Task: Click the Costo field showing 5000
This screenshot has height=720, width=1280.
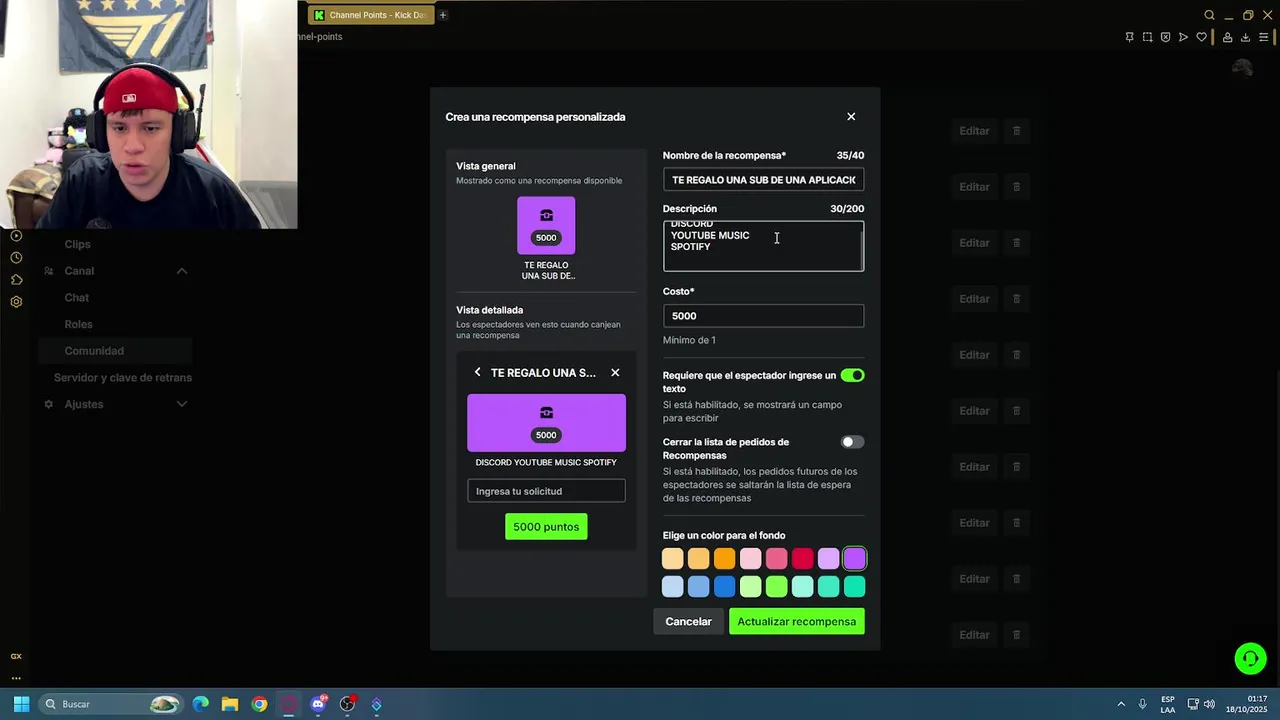Action: 763,316
